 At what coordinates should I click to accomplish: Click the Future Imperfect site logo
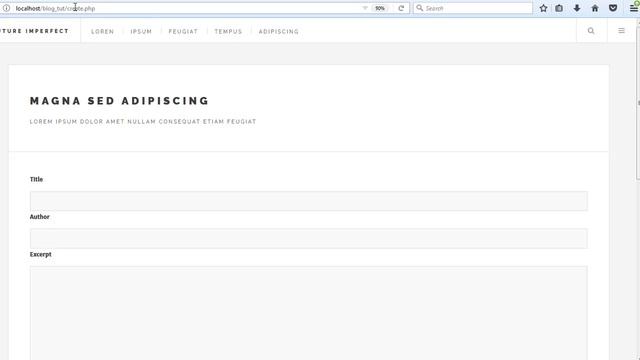click(x=34, y=31)
